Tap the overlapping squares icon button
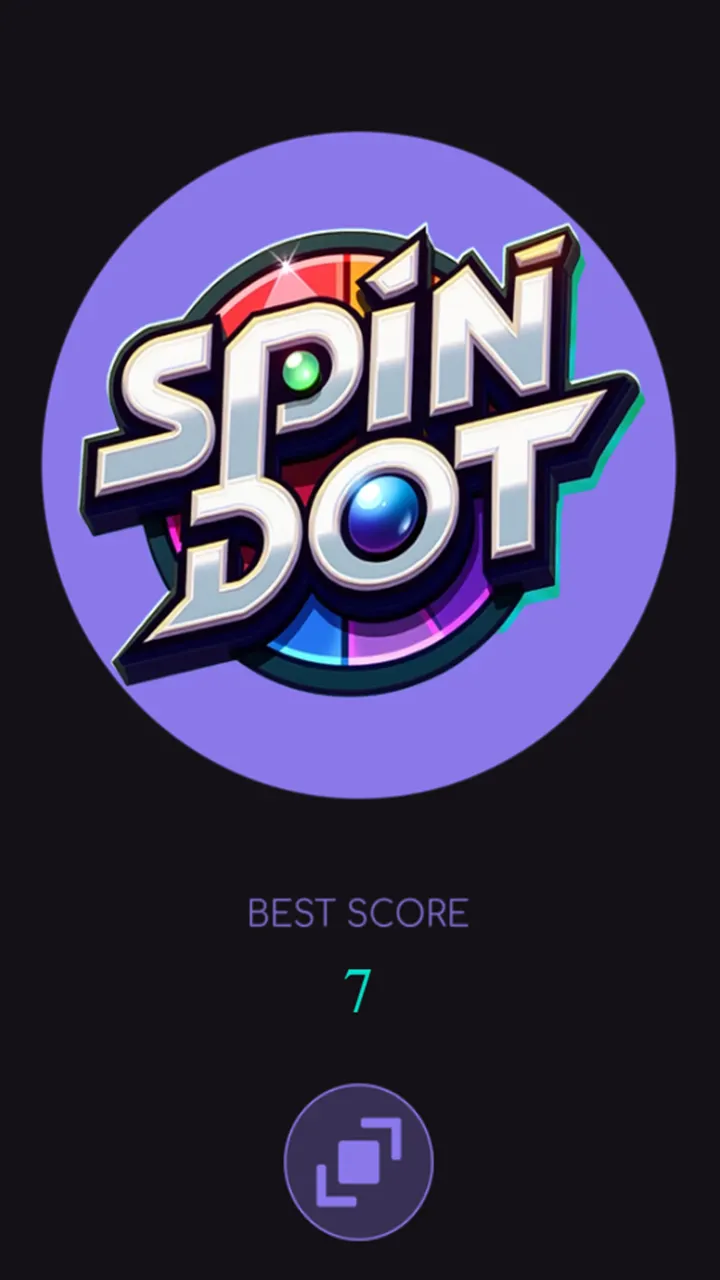Screen dimensions: 720x1280 click(358, 1163)
